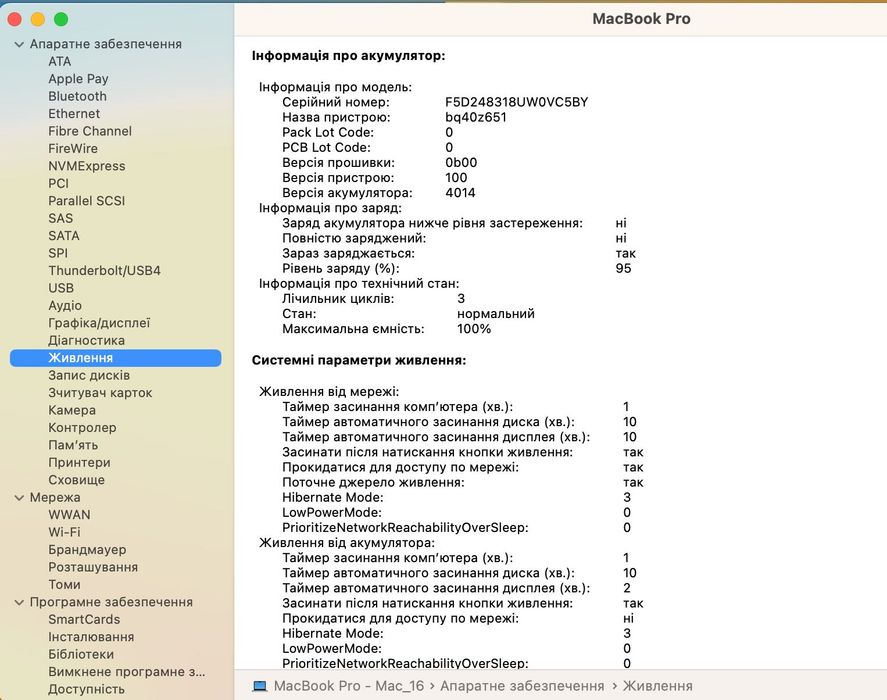Screen dimensions: 887x700
Task: Click MacBook Pro - Mac_16 in path bar
Action: pyautogui.click(x=348, y=686)
